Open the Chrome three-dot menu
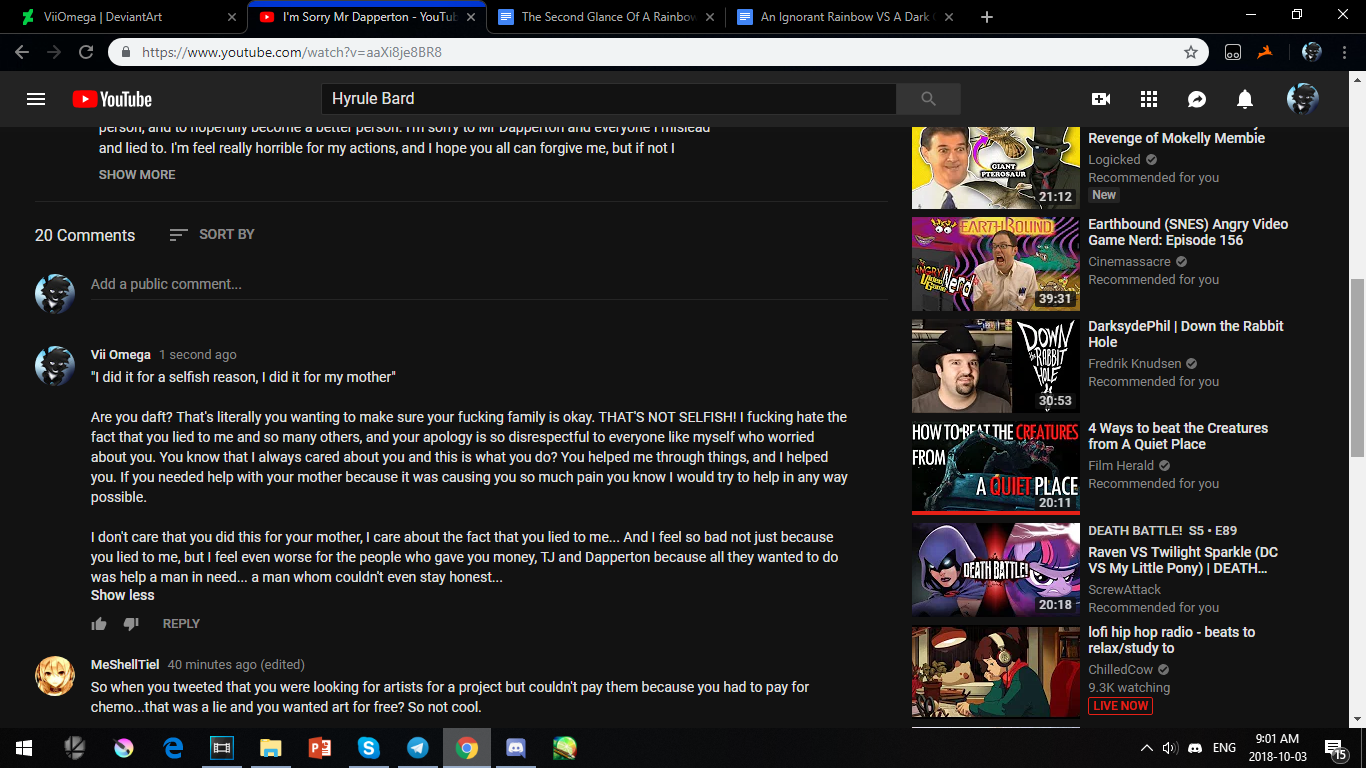This screenshot has height=768, width=1366. (1346, 52)
